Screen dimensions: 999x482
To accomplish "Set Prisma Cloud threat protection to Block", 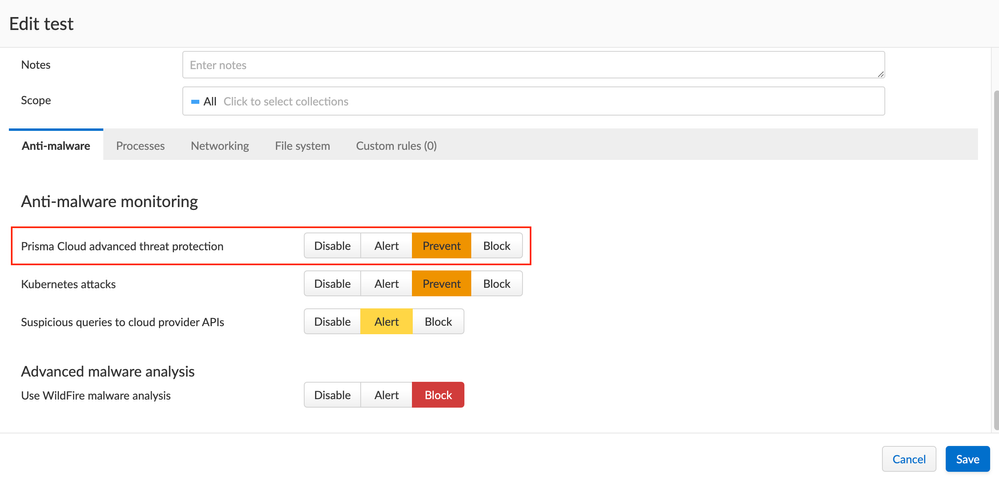I will 496,246.
